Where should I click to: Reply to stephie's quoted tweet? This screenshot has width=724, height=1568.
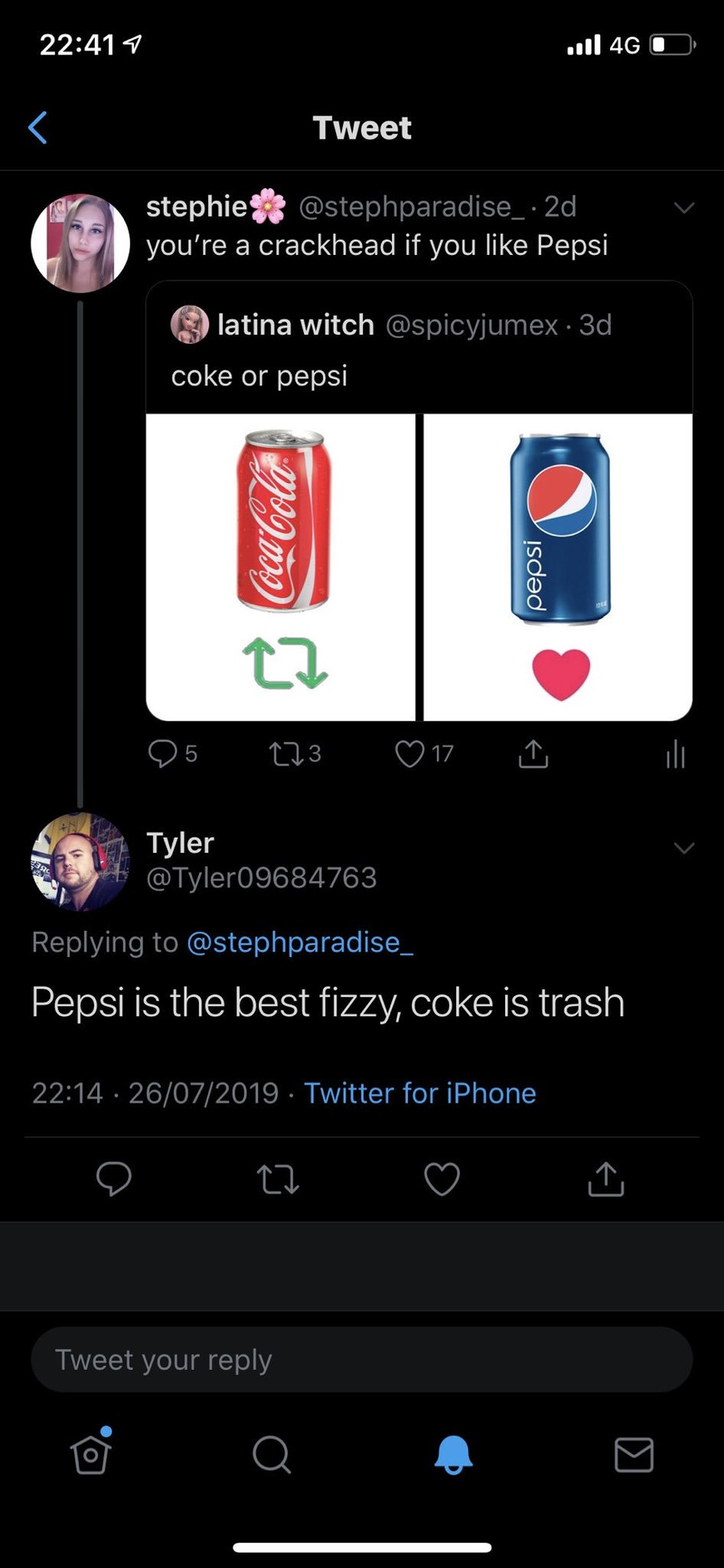pyautogui.click(x=162, y=754)
